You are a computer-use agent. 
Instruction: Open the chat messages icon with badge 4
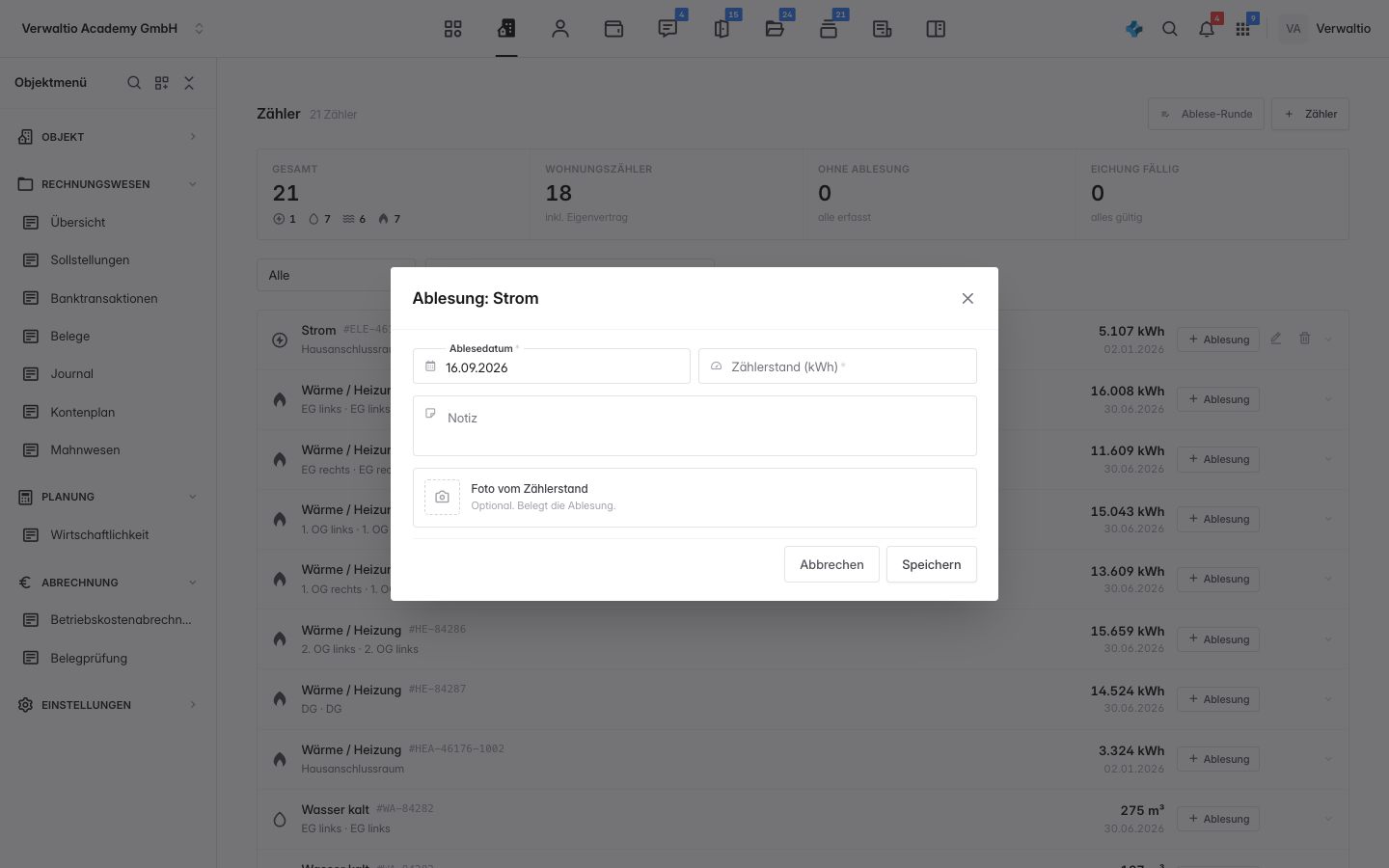pyautogui.click(x=667, y=29)
